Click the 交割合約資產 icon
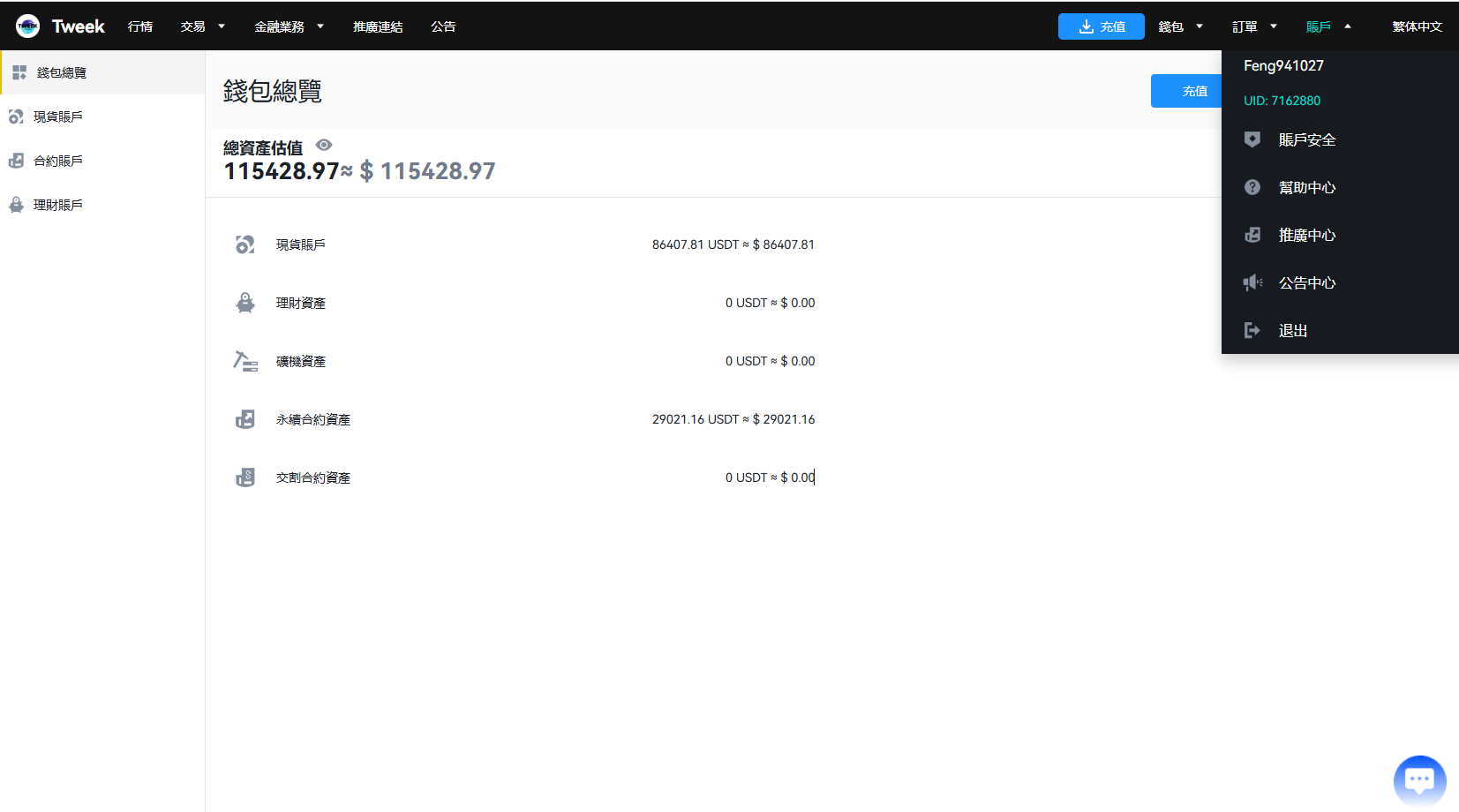 click(244, 477)
